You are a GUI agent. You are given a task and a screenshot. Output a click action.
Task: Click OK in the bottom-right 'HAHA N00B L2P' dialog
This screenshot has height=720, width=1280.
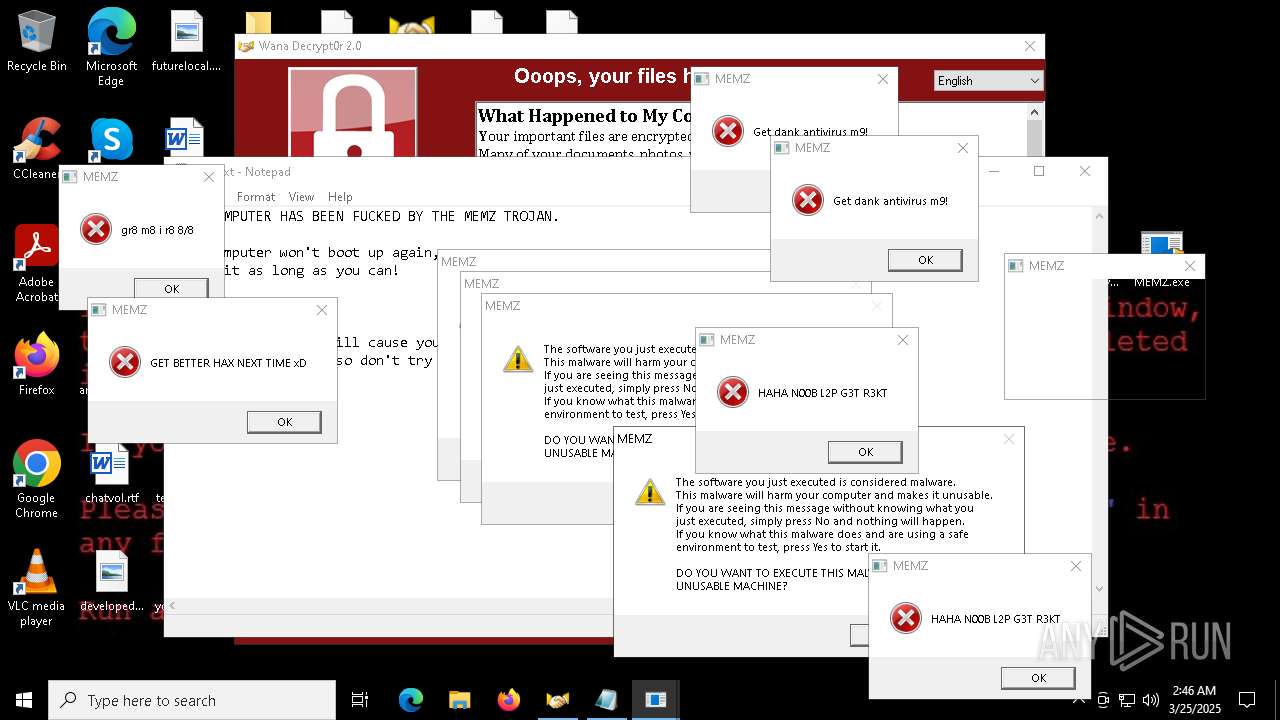point(1038,678)
